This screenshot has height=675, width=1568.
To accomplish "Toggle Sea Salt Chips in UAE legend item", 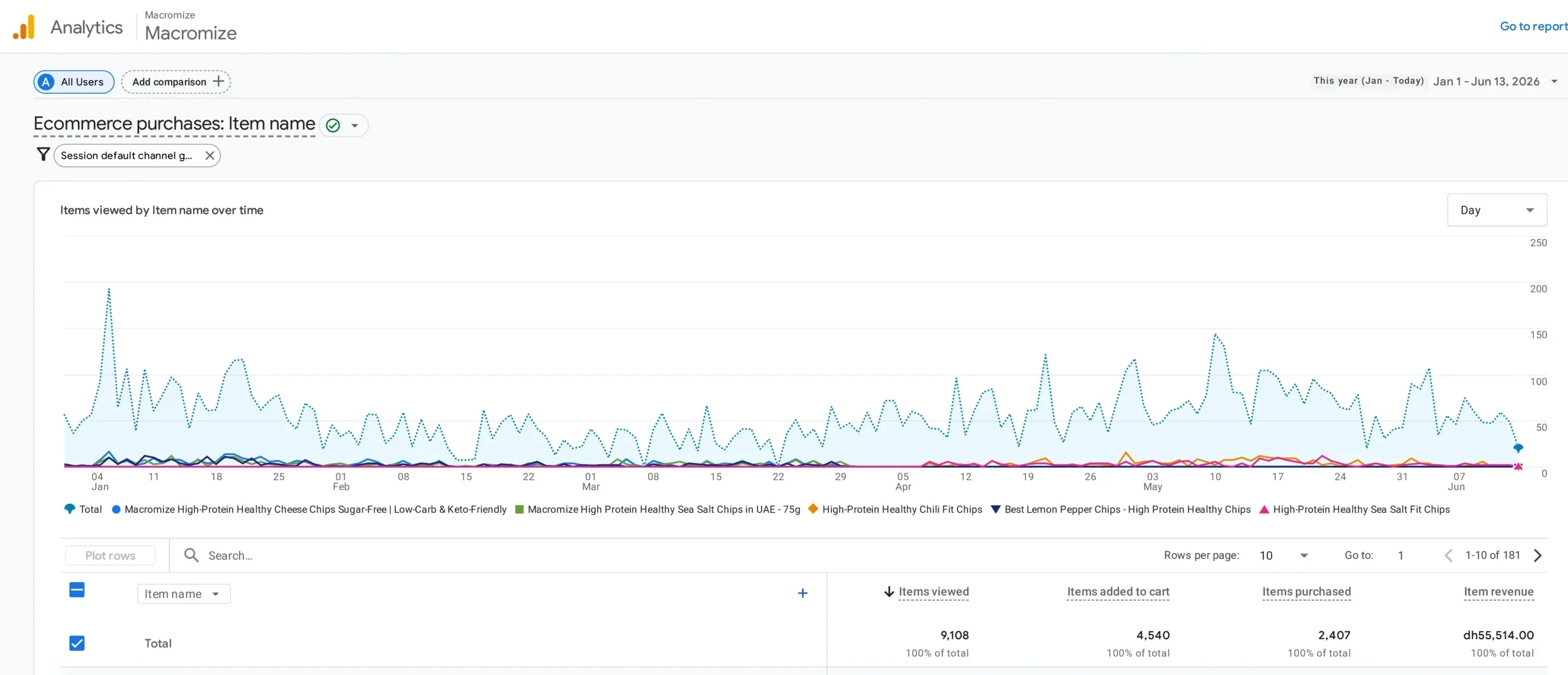I will 658,510.
